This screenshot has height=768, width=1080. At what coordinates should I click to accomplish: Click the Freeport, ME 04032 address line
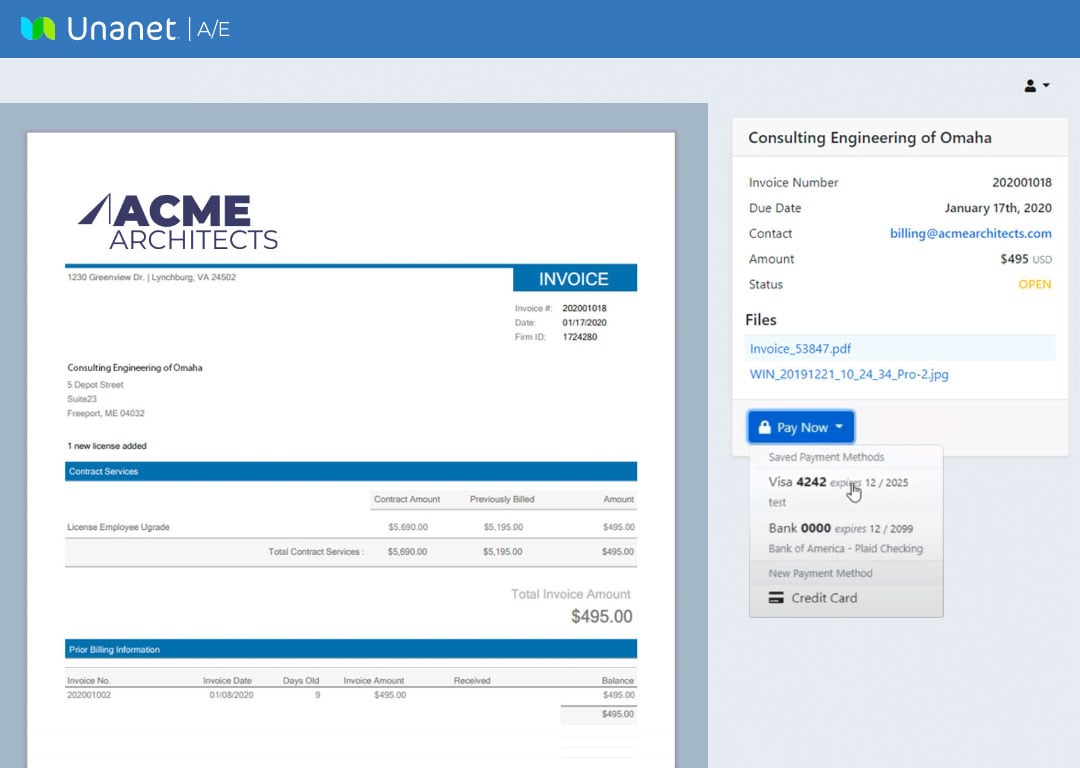[x=105, y=413]
